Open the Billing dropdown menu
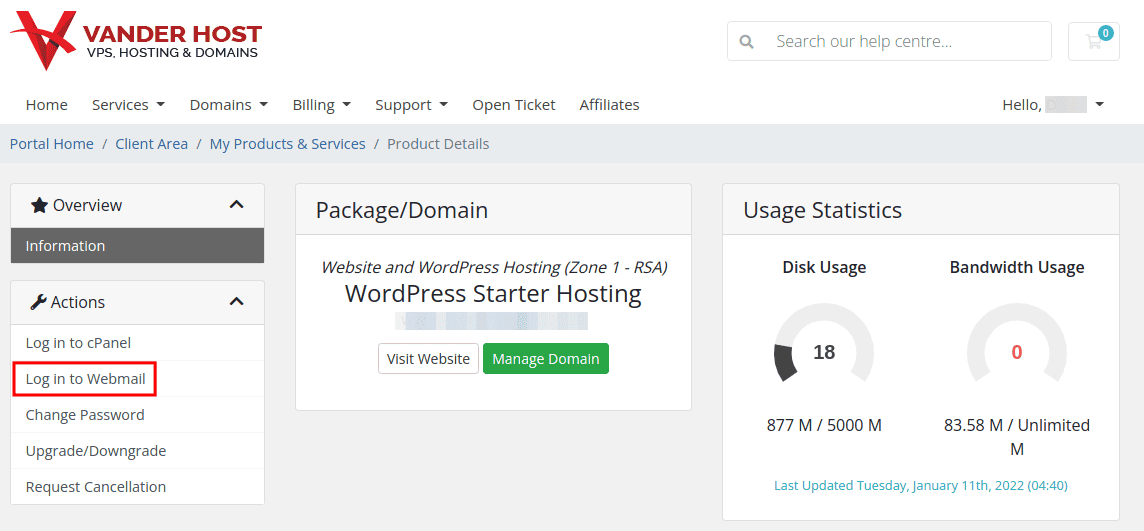 322,105
